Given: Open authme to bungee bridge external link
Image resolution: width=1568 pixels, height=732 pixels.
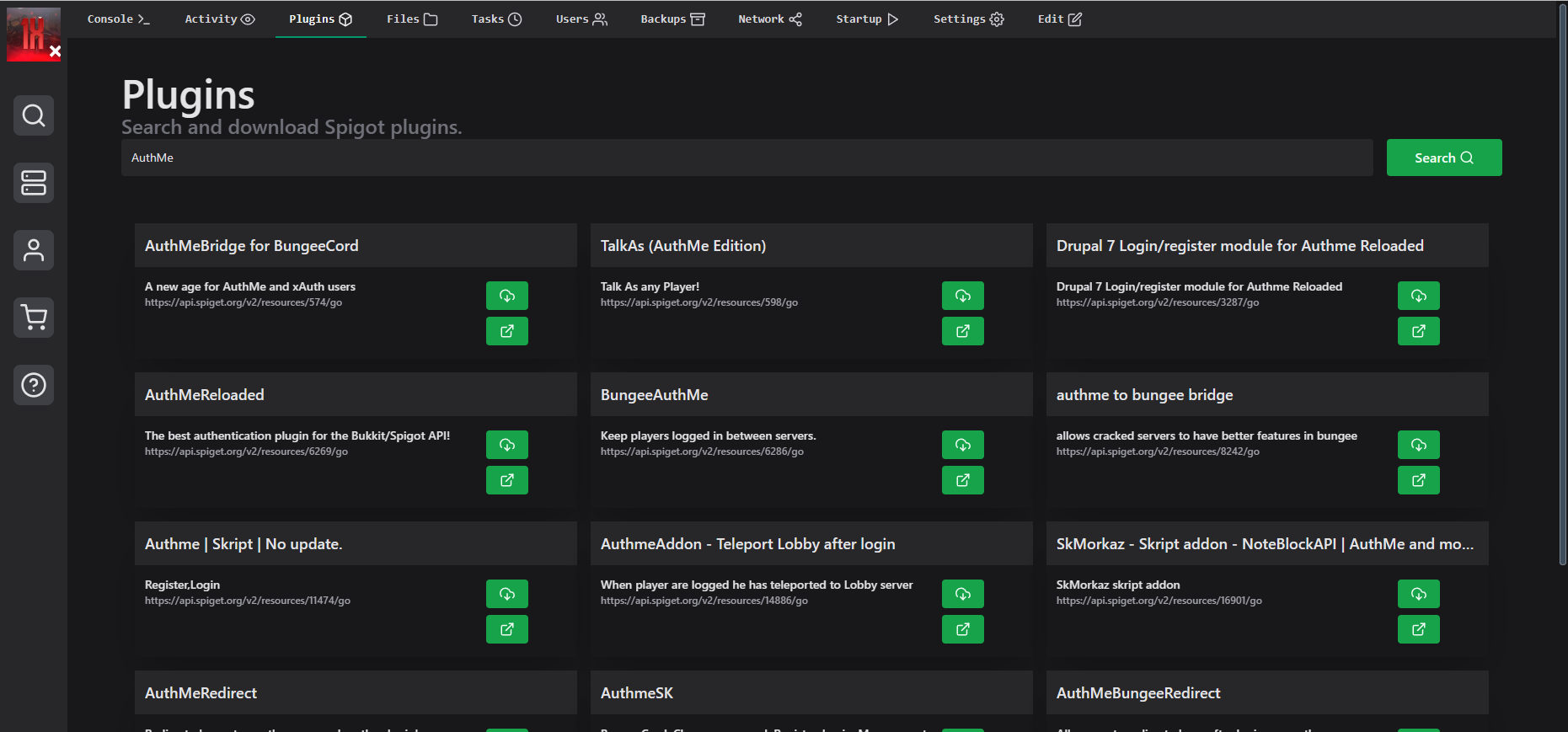Looking at the screenshot, I should pyautogui.click(x=1419, y=480).
